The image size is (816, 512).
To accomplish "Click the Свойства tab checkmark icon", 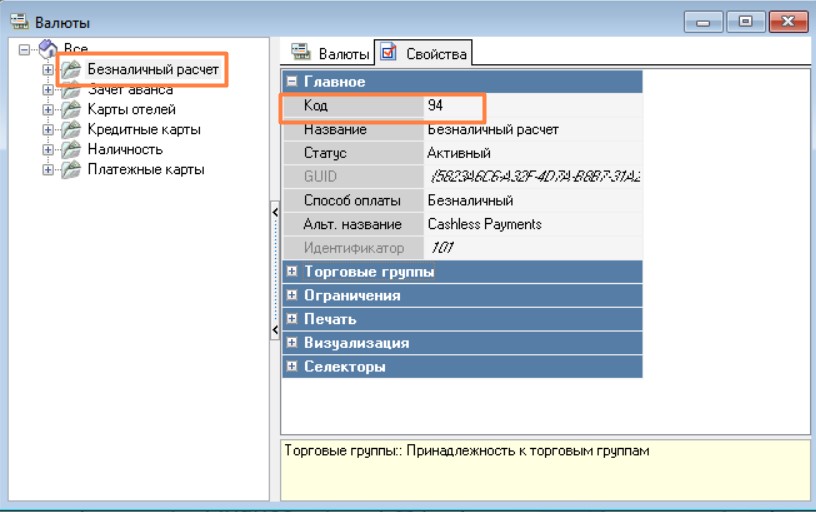I will 387,53.
